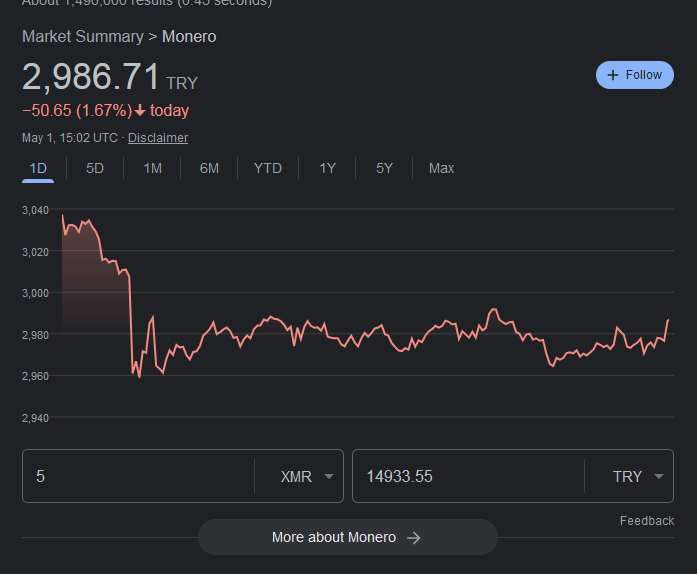This screenshot has width=697, height=574.
Task: Show the 5Y price chart
Action: click(384, 169)
